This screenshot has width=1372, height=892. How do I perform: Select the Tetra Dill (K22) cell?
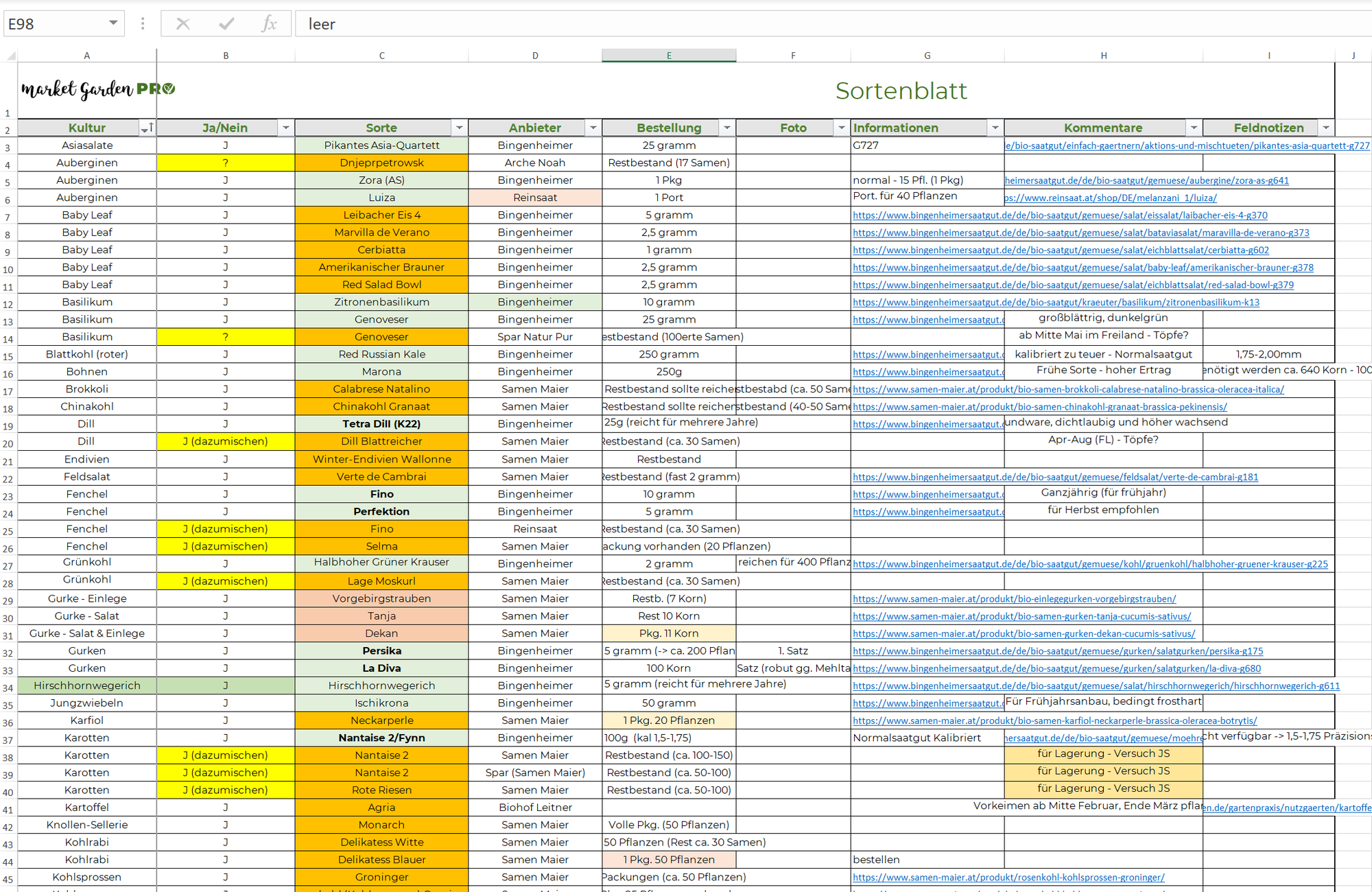(381, 424)
